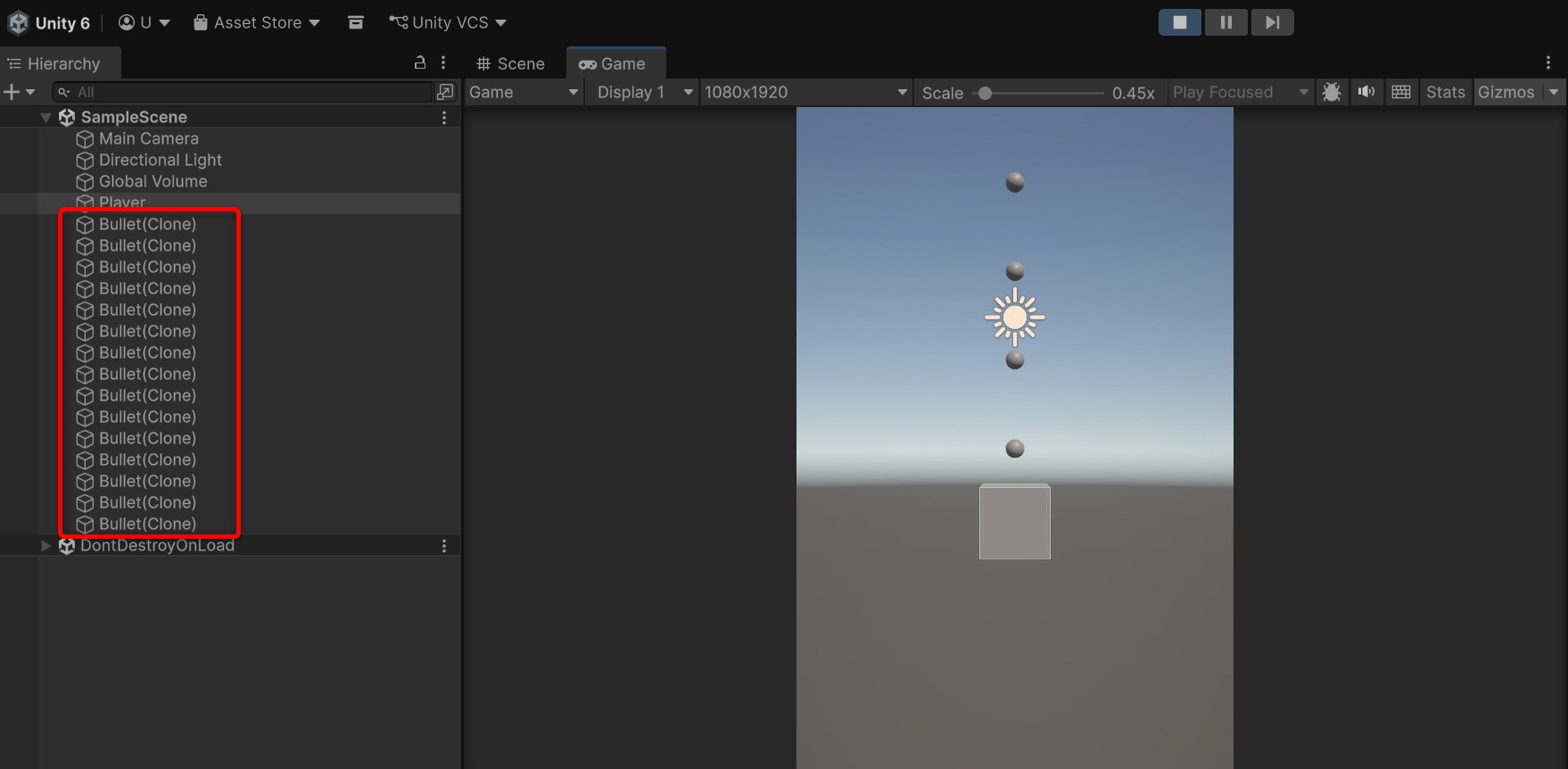Select Main Camera in the Hierarchy

[x=148, y=138]
